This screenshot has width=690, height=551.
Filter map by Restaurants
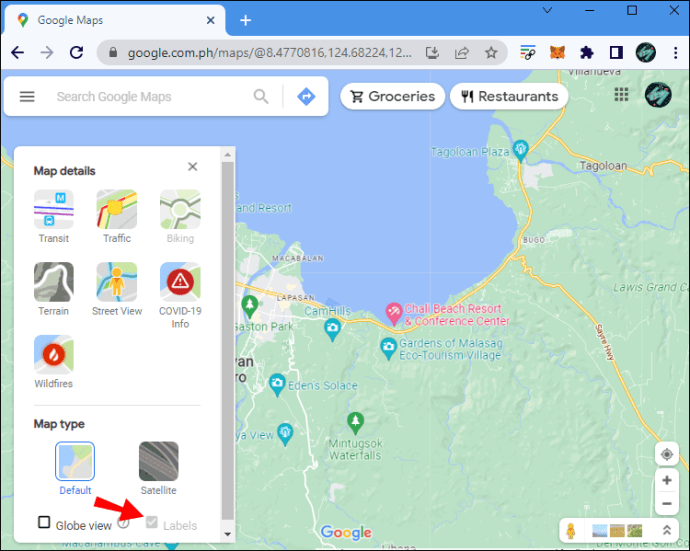coord(509,96)
